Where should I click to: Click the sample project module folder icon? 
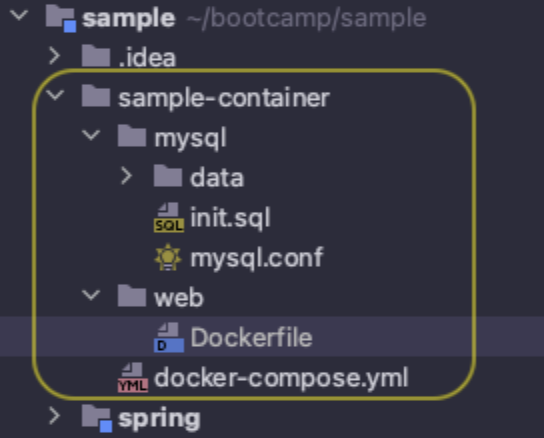pos(61,18)
